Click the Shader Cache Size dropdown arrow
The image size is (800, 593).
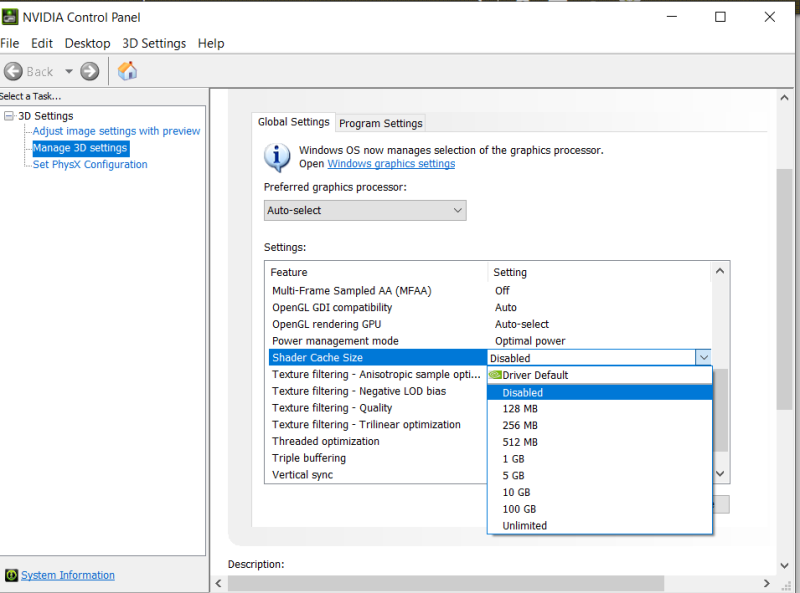704,358
